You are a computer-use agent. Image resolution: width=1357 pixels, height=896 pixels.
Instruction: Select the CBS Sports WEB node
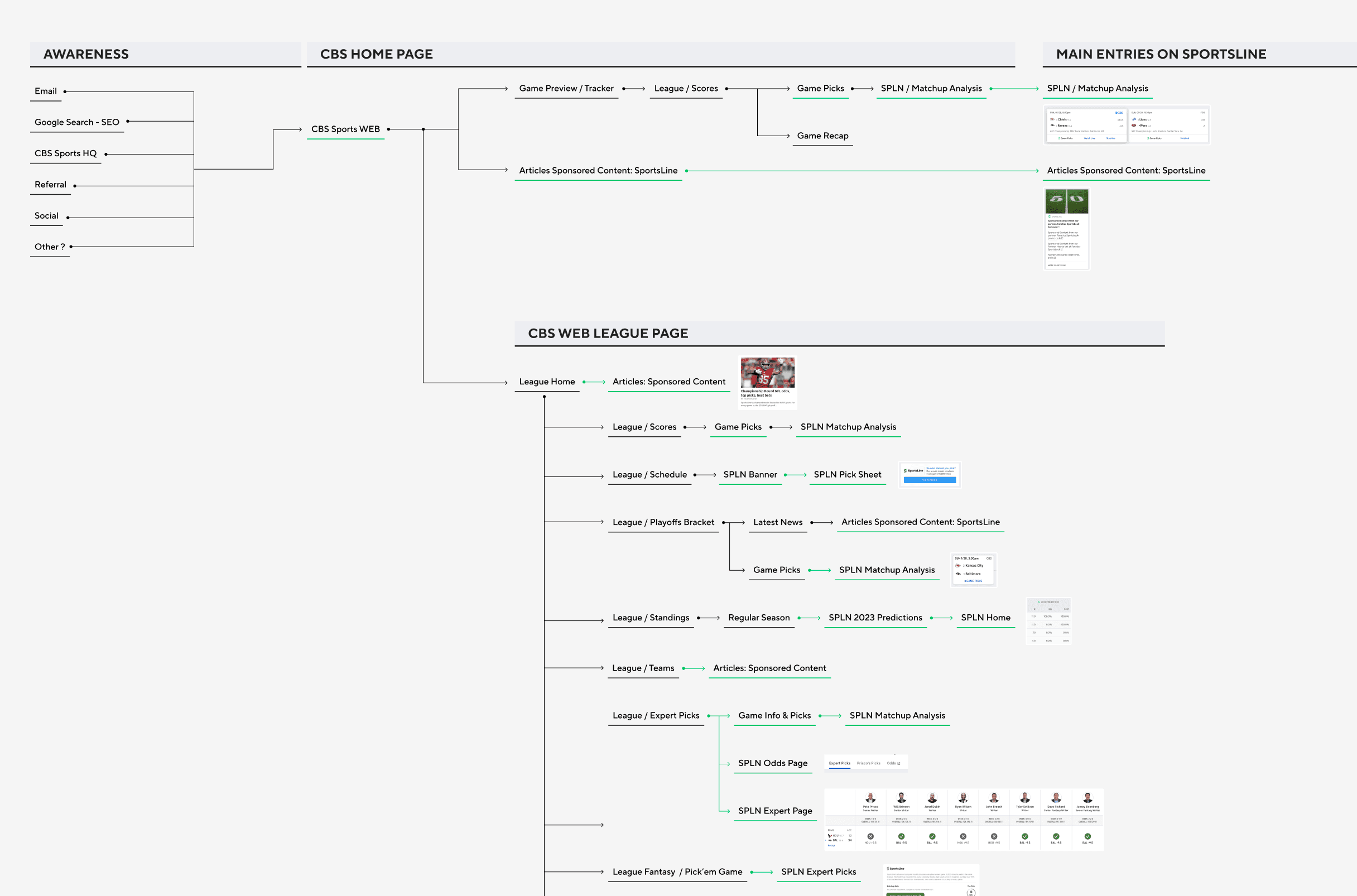[x=346, y=130]
